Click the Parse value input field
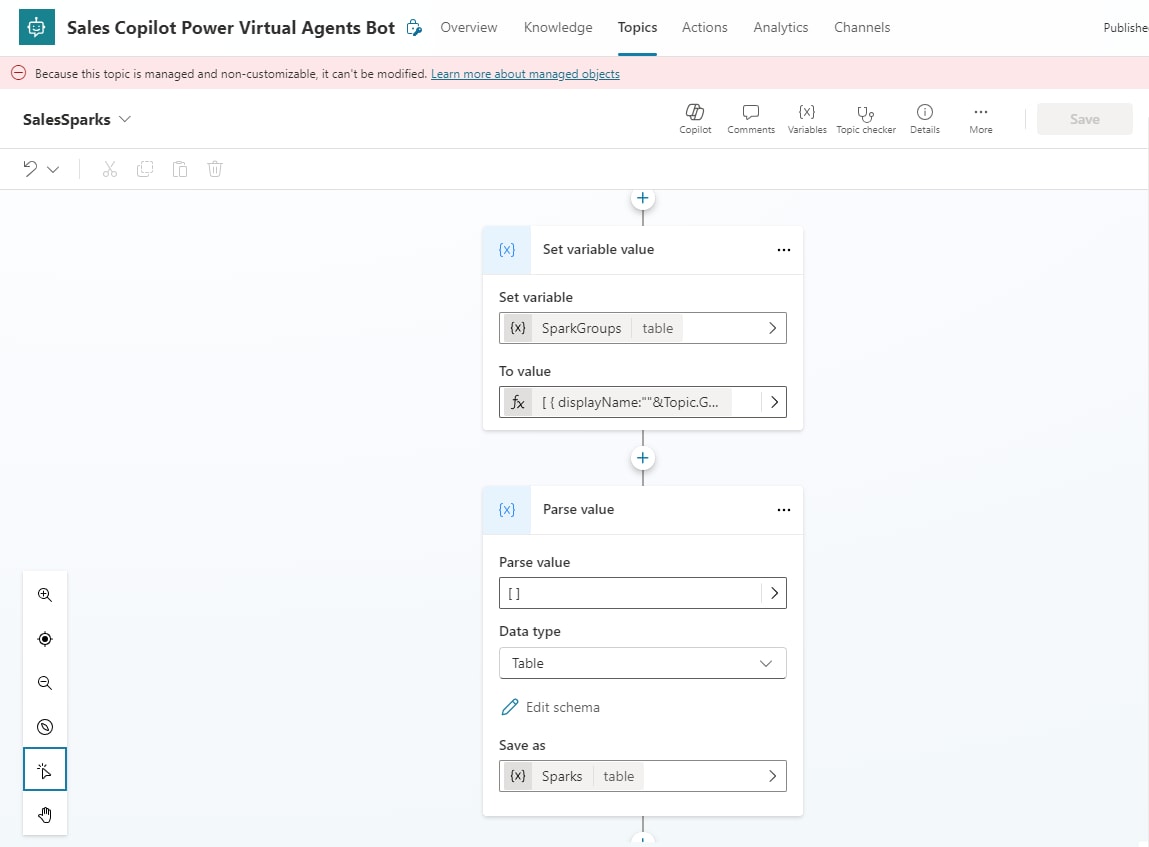 630,593
